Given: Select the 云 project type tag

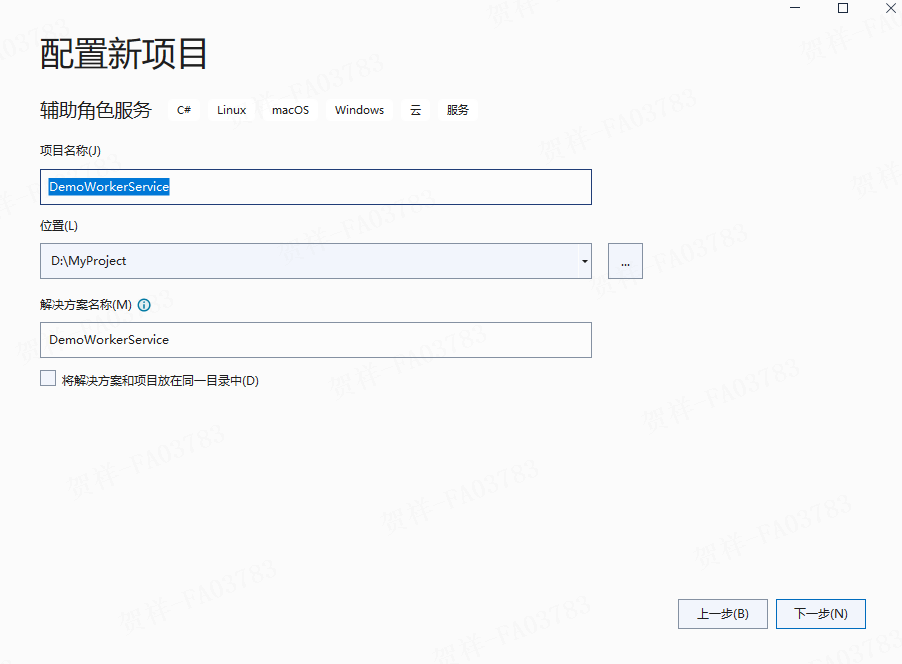Looking at the screenshot, I should 415,110.
